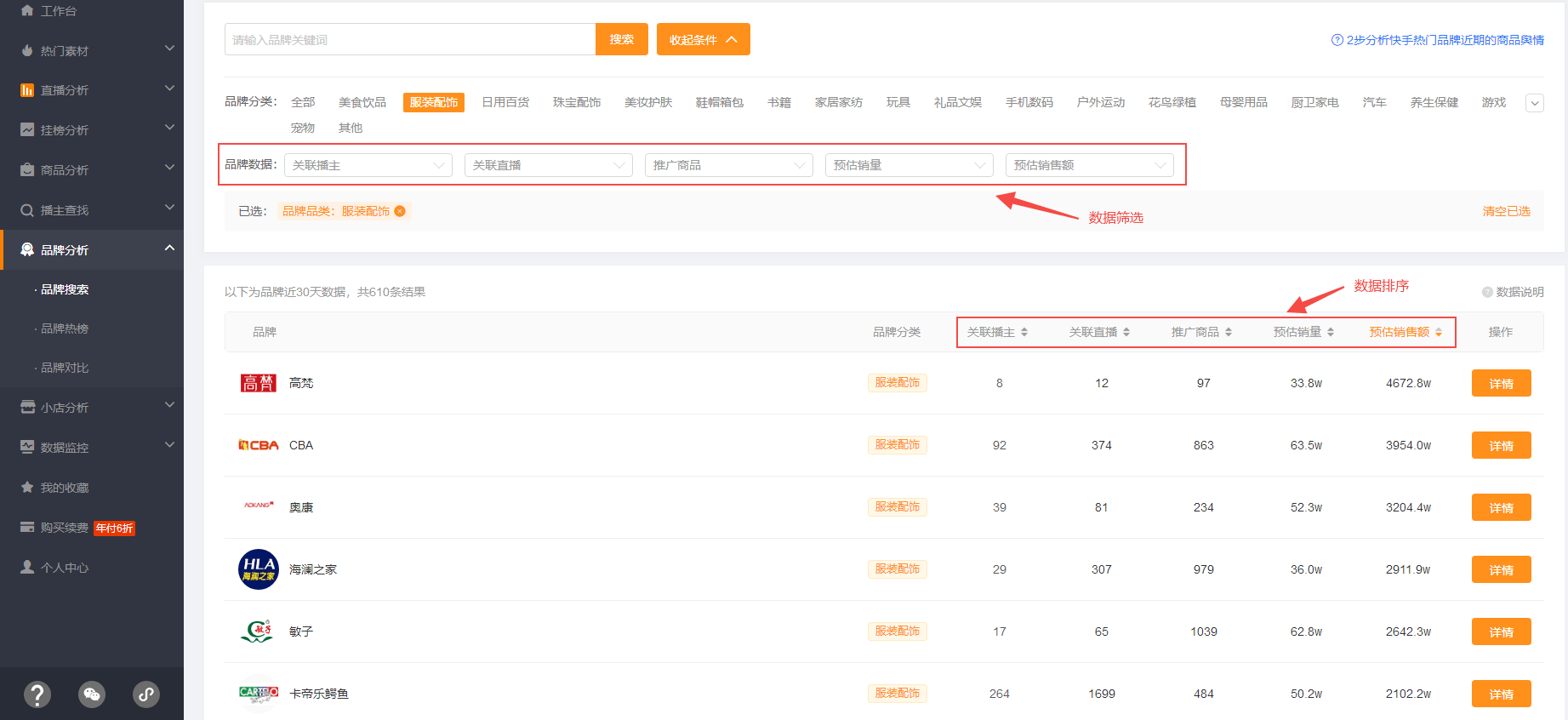Select the 宠物 brand category

click(303, 128)
